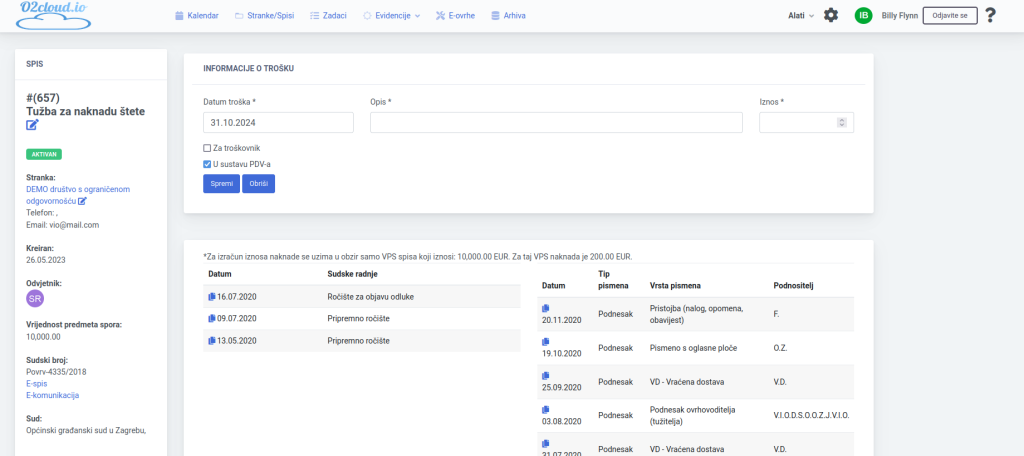Click the help question mark icon
This screenshot has width=1024, height=456.
(x=990, y=16)
